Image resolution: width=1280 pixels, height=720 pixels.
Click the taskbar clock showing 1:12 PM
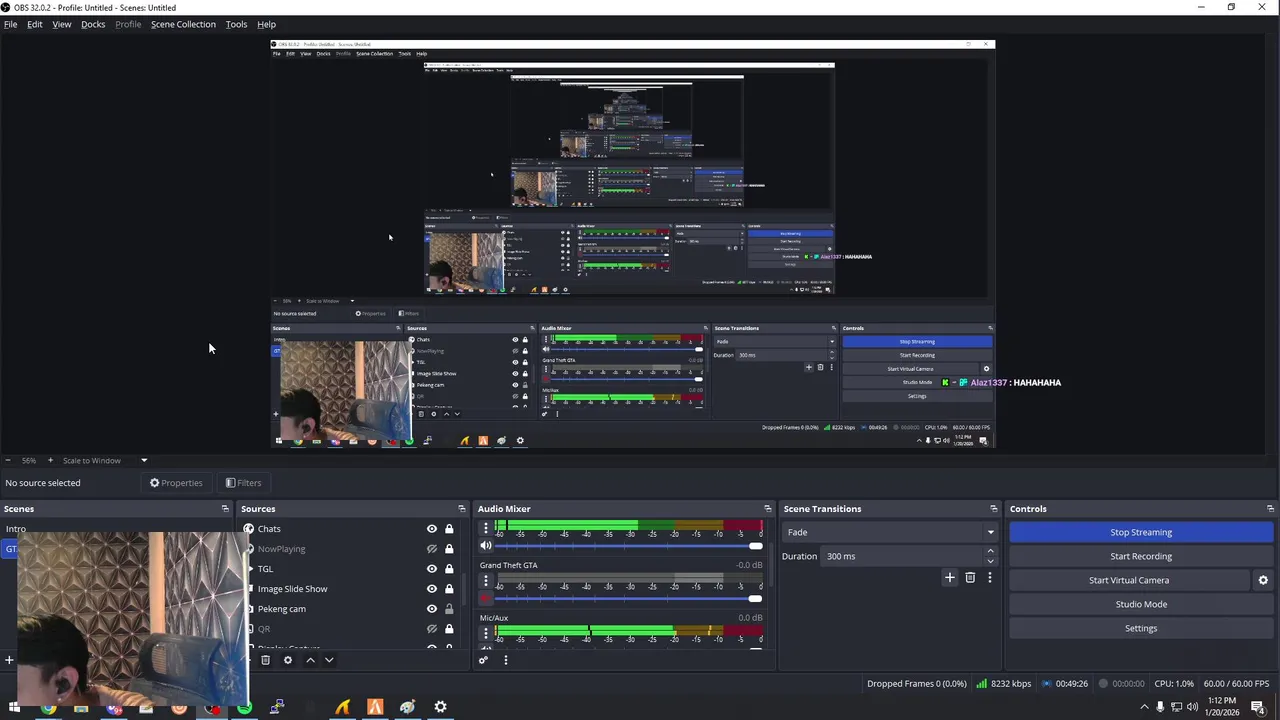point(1222,707)
